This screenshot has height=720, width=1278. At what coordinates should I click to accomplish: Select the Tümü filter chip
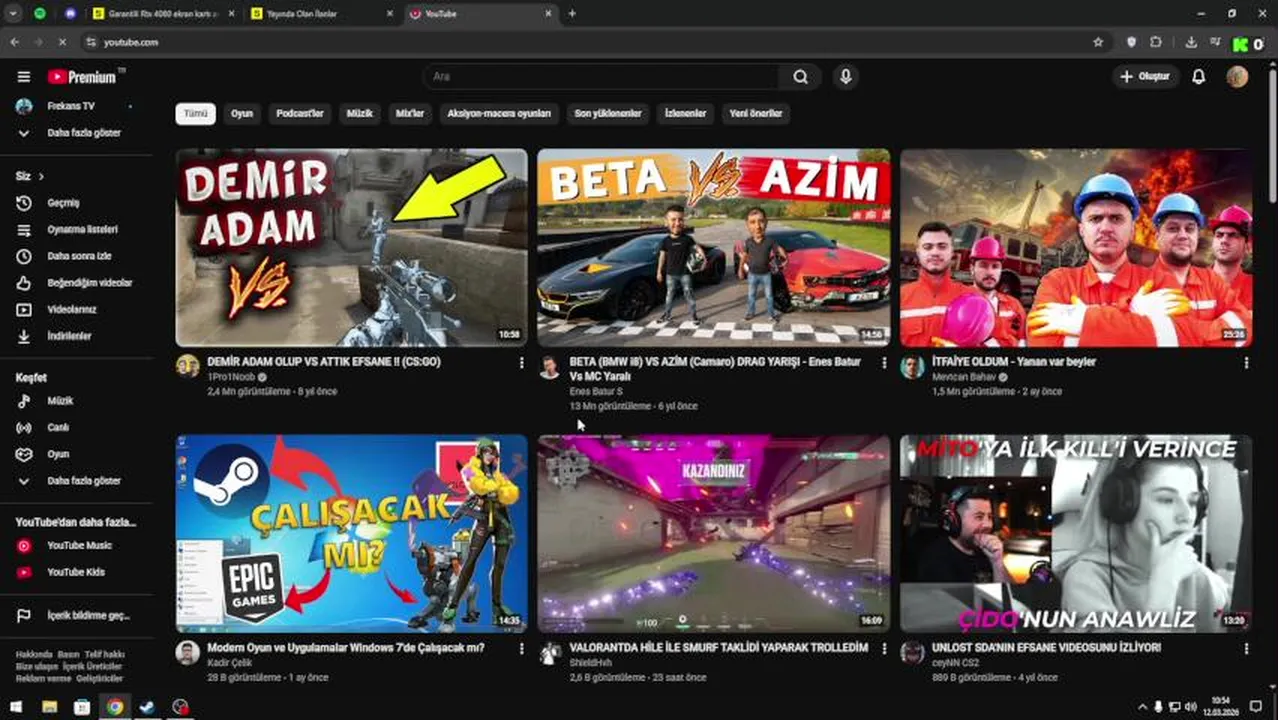(x=195, y=113)
